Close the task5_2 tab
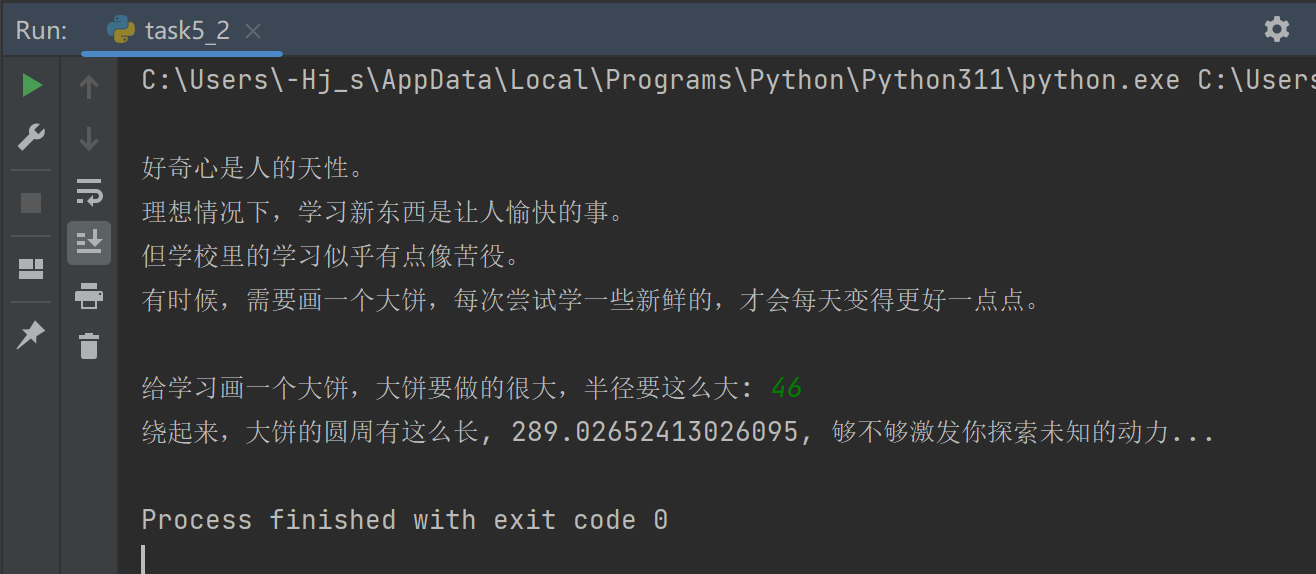 point(253,31)
